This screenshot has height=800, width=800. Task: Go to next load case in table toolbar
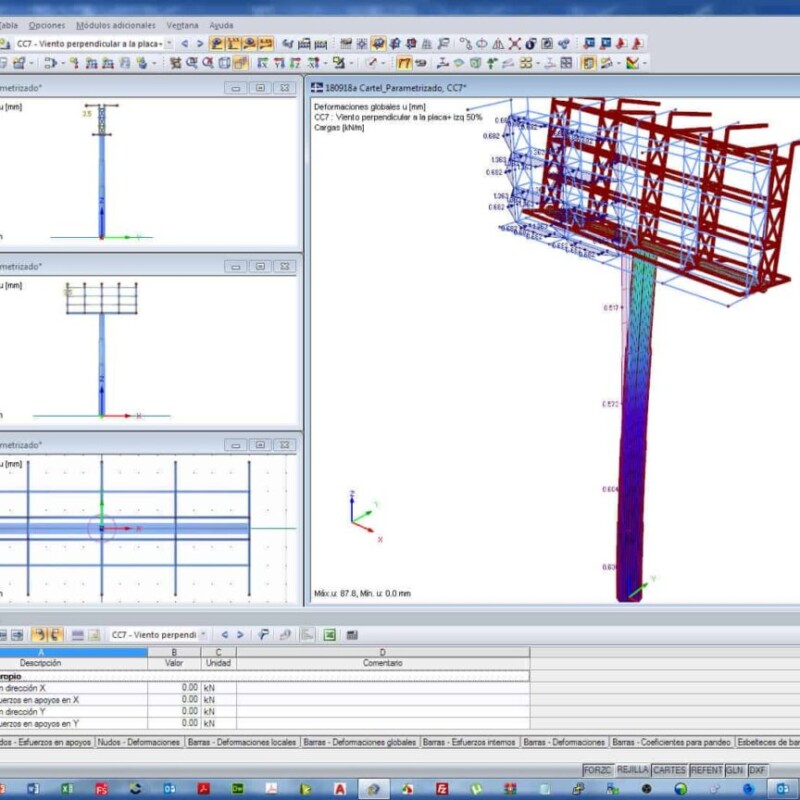[240, 635]
